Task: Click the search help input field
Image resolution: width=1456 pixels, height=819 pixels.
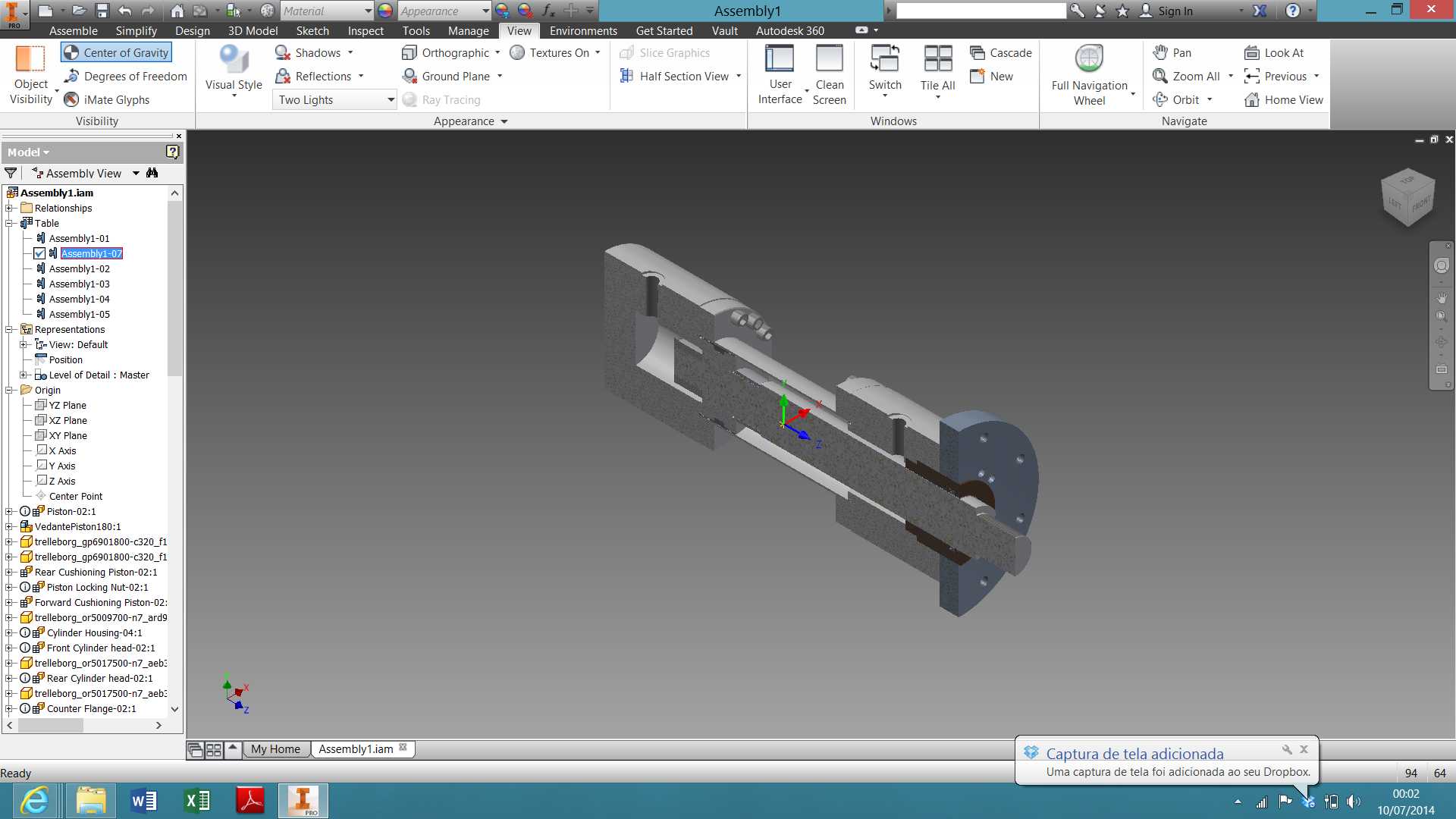Action: tap(981, 11)
